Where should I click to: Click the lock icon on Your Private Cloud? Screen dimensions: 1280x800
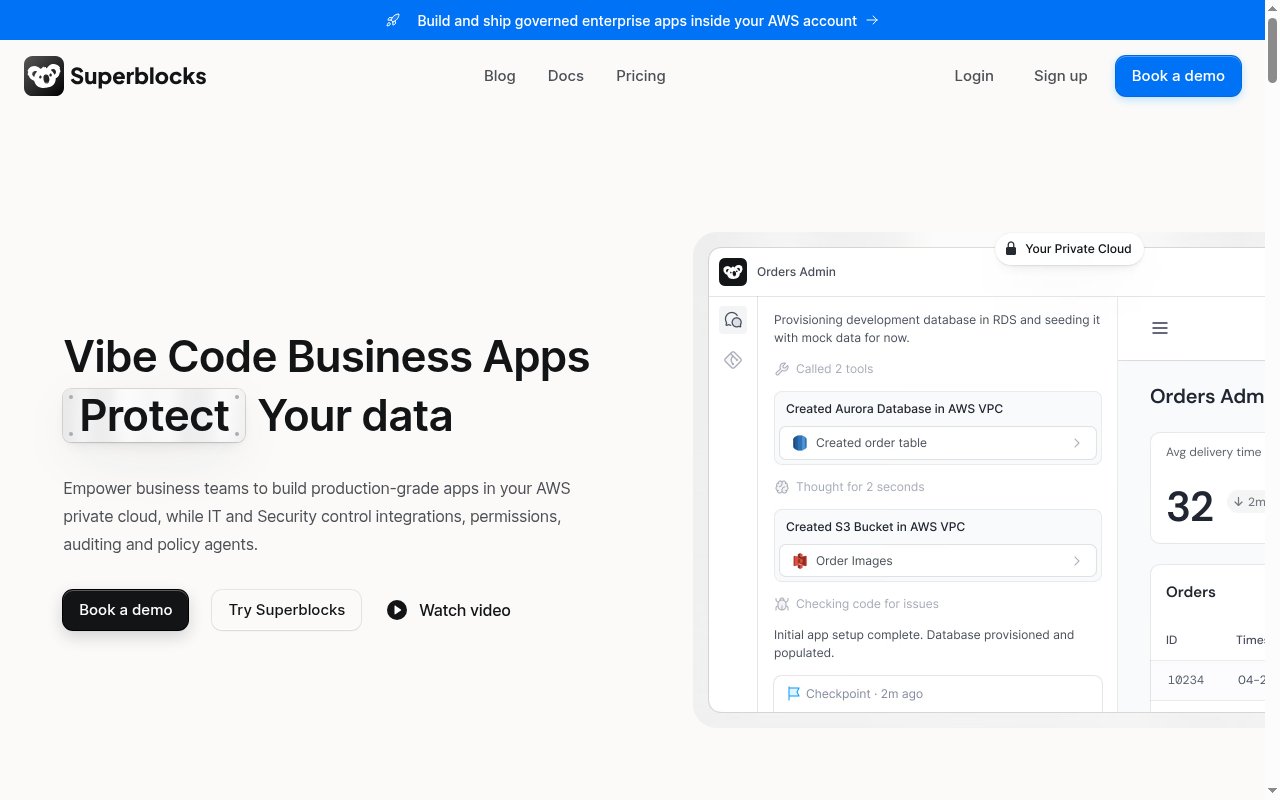pos(1011,249)
